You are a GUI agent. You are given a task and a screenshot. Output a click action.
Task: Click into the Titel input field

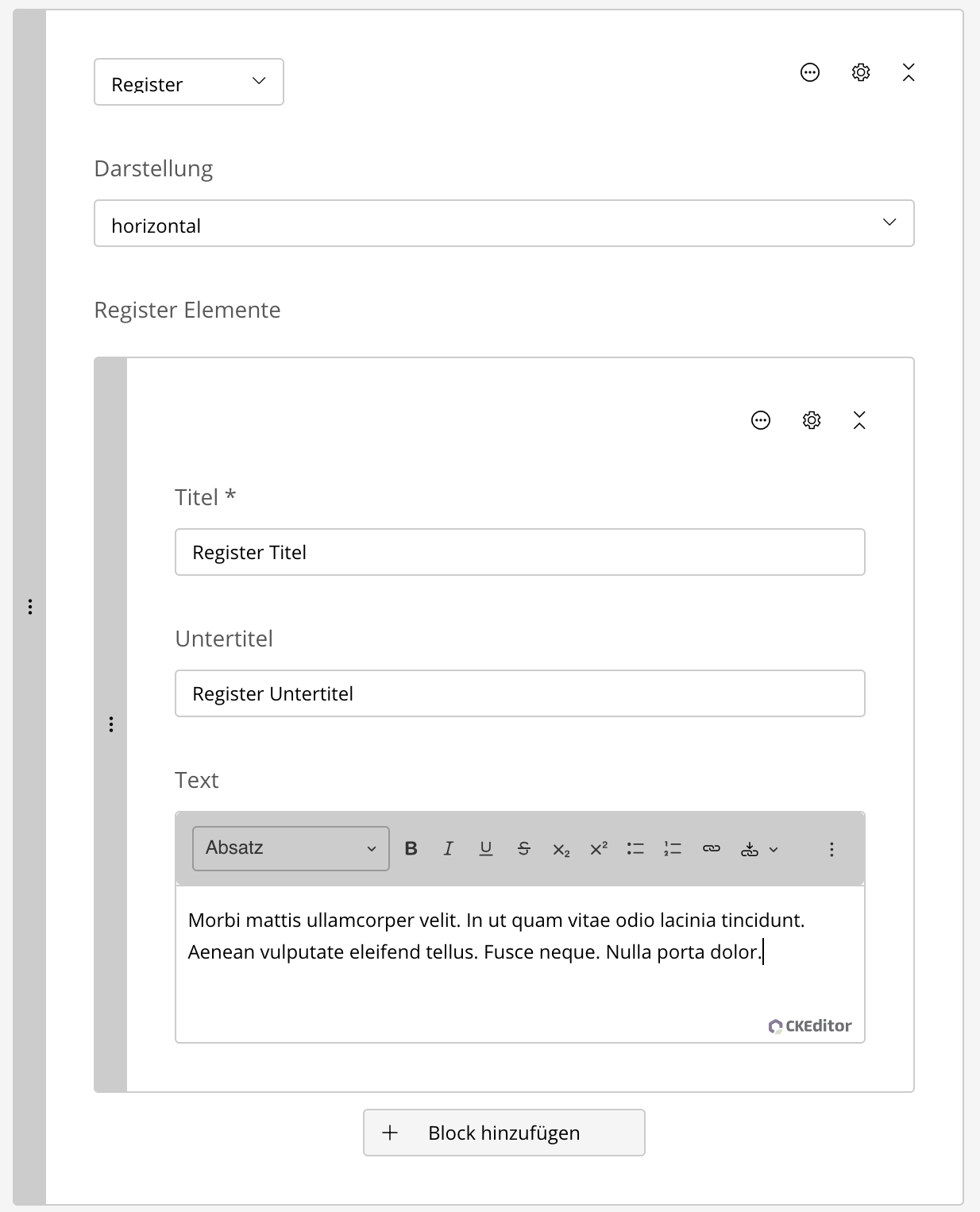point(519,552)
